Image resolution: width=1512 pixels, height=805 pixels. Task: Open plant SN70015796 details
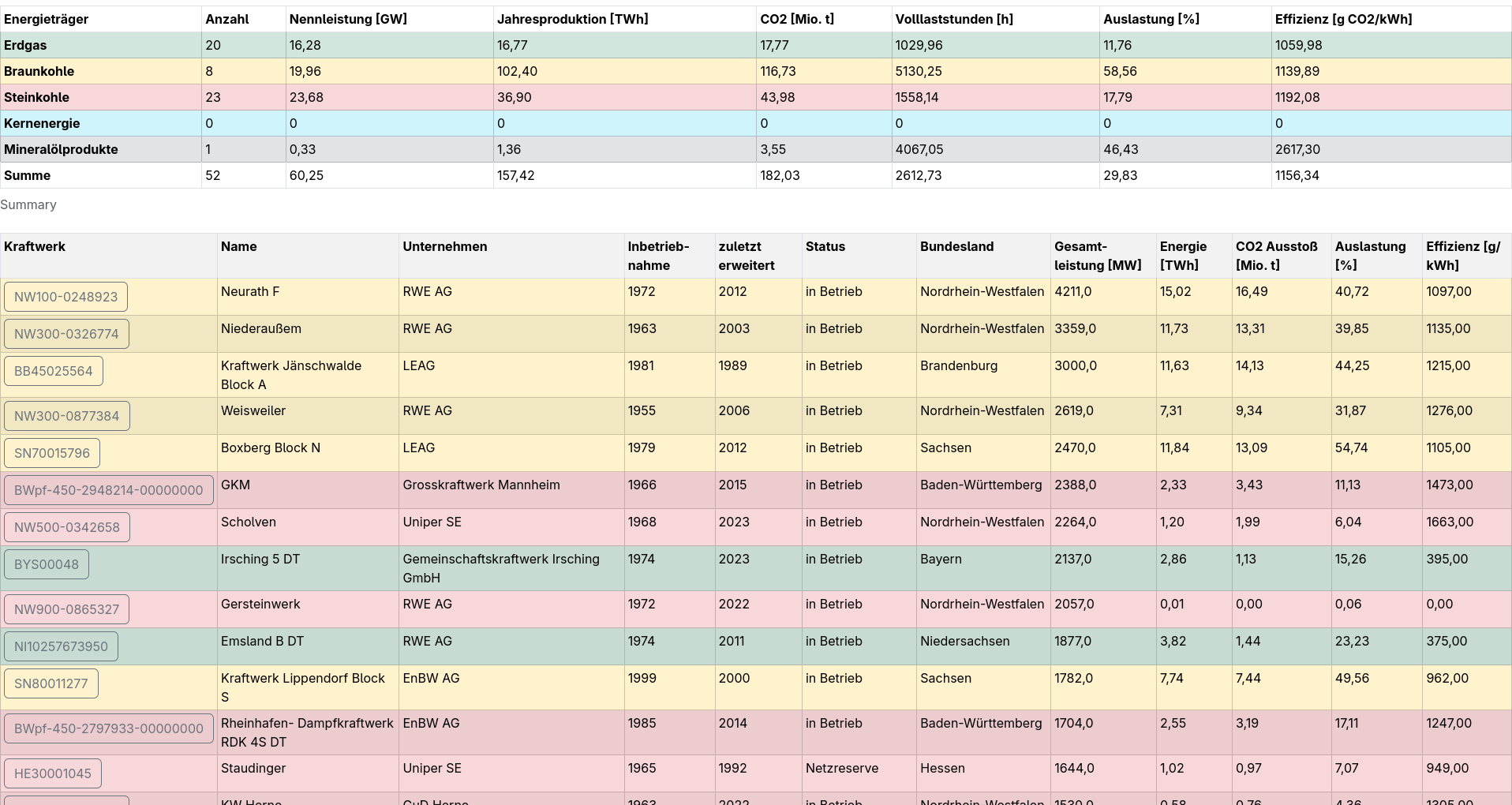click(52, 453)
